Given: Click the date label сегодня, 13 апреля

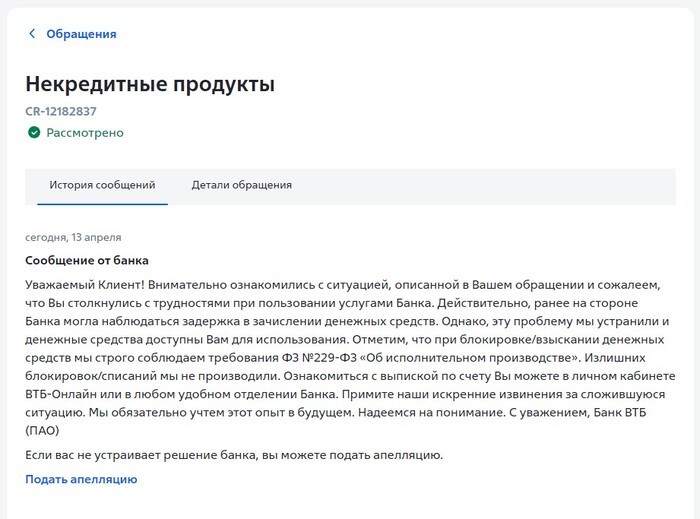Looking at the screenshot, I should pos(73,237).
